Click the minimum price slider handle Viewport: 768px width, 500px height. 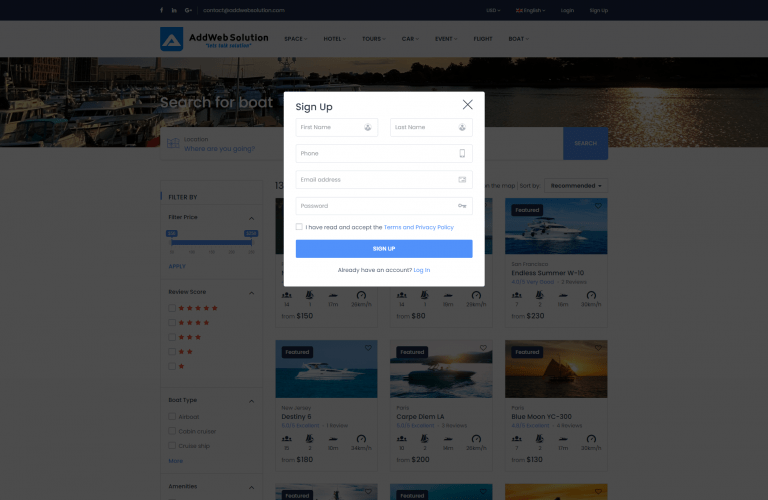coord(171,242)
